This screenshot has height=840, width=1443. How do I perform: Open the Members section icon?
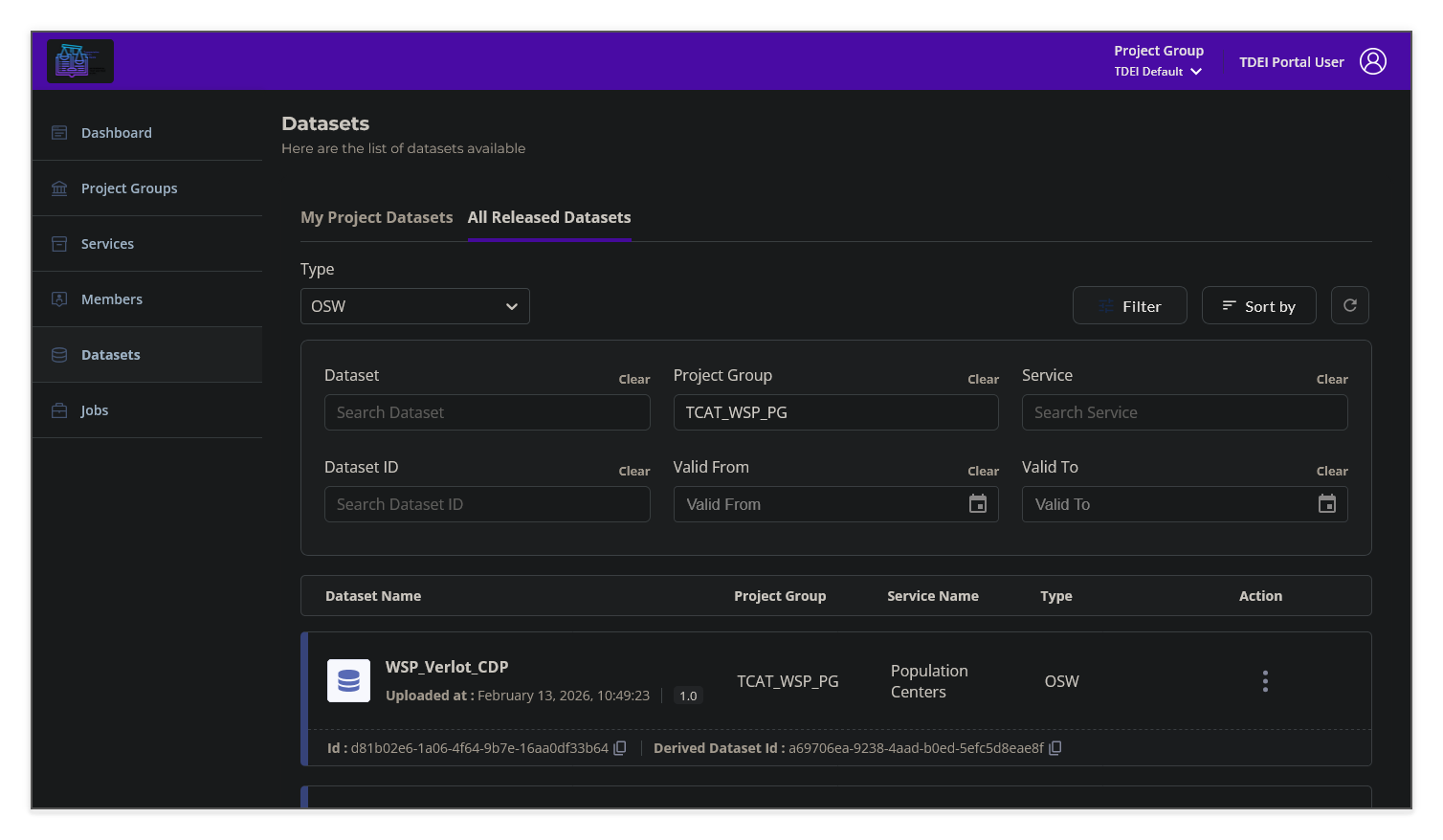59,298
